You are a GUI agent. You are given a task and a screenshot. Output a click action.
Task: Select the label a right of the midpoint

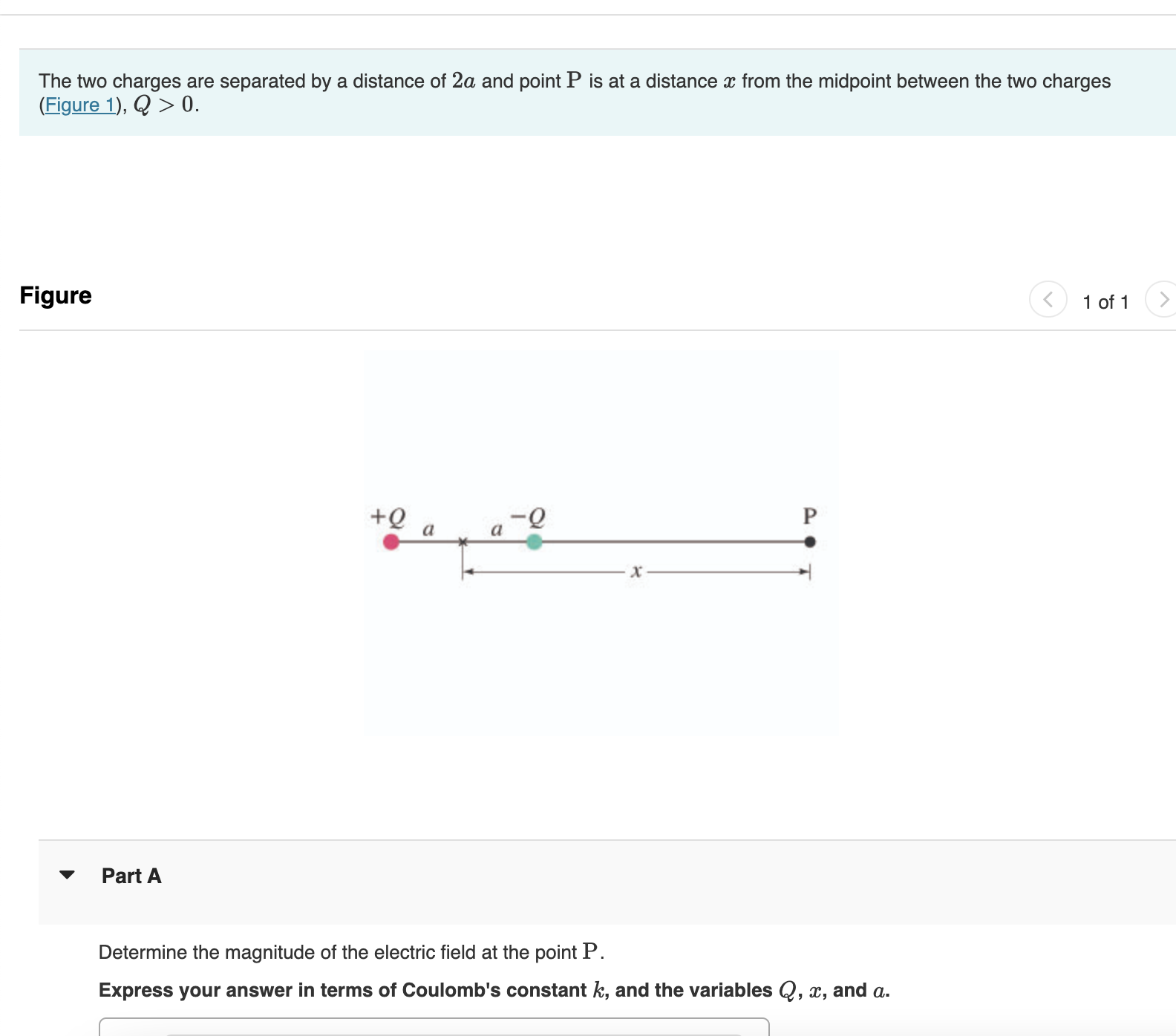pos(495,529)
